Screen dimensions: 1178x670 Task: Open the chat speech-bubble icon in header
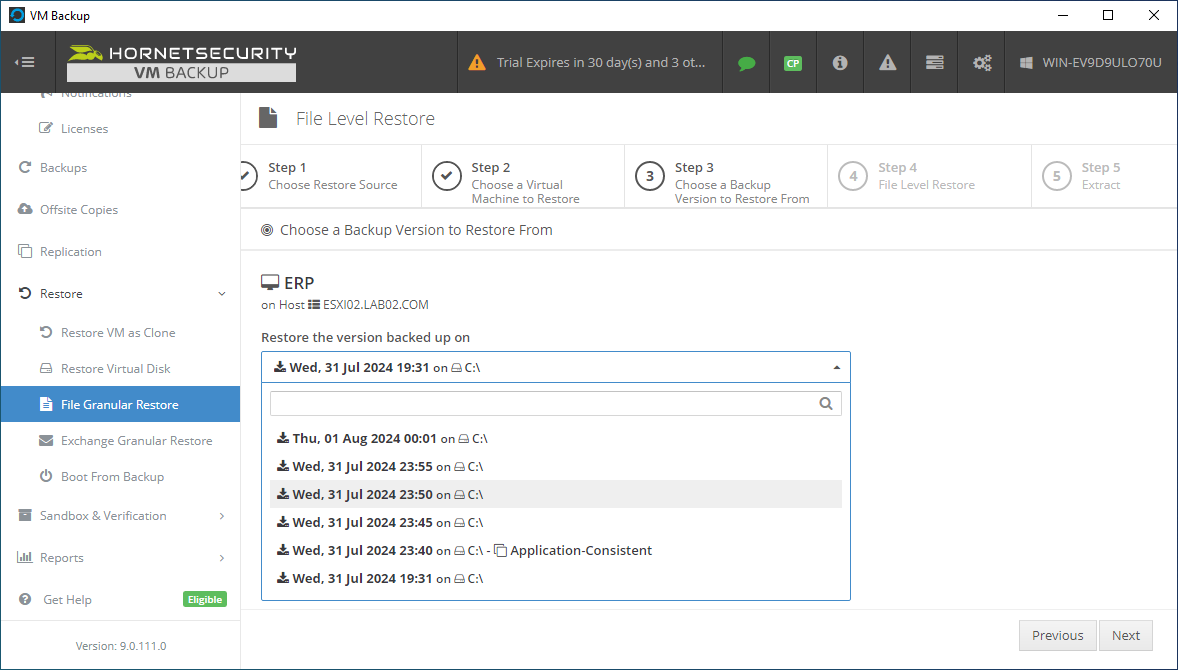point(746,63)
